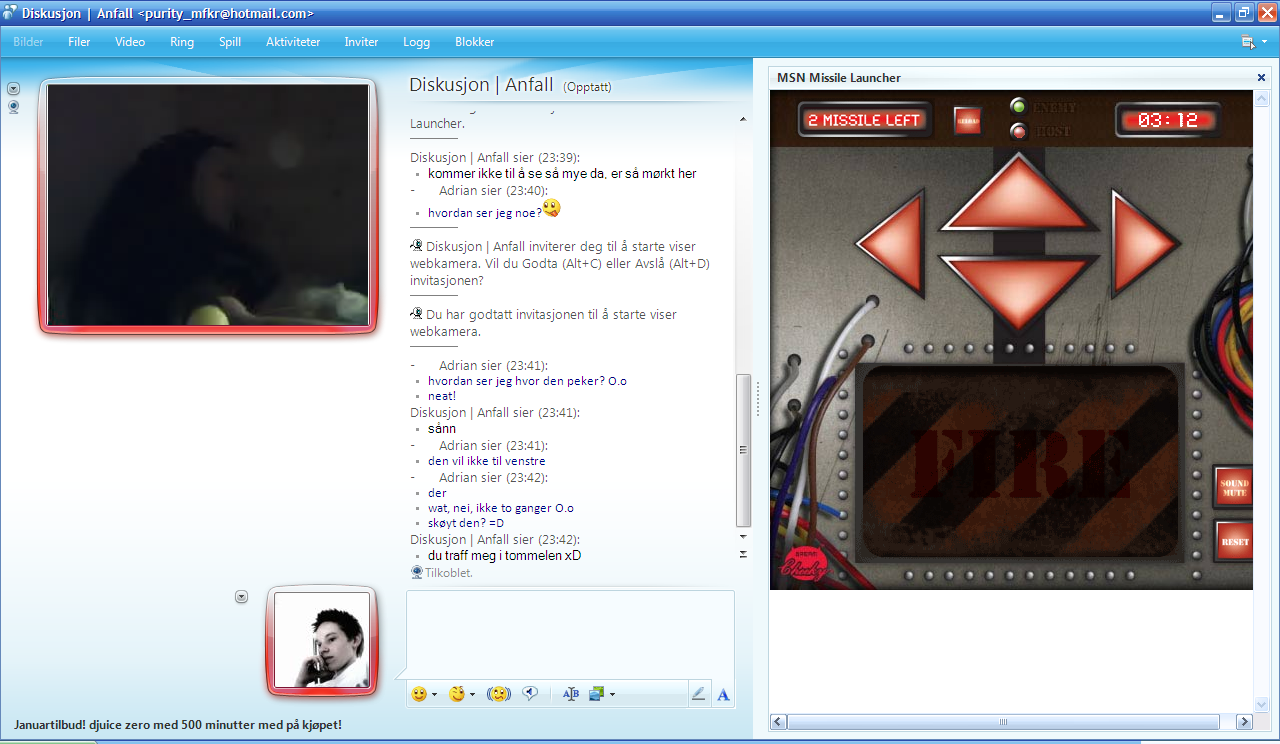This screenshot has width=1280, height=744.
Task: Select the green ENEMY indicator light
Action: click(1018, 106)
